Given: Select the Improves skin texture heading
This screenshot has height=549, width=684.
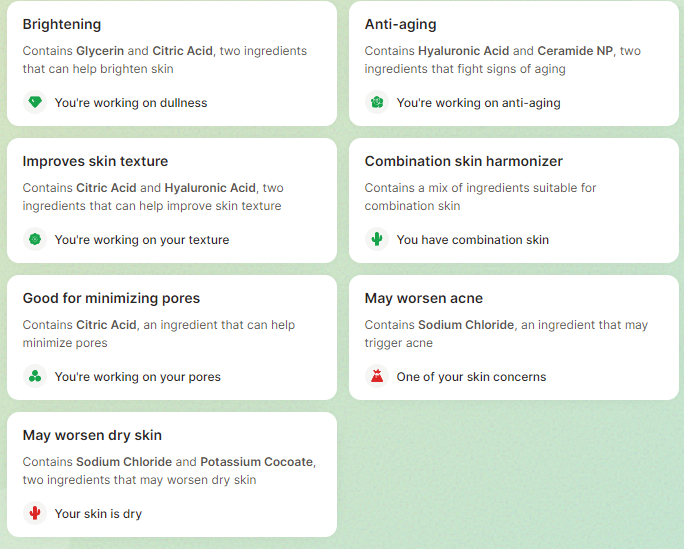Looking at the screenshot, I should [x=95, y=161].
